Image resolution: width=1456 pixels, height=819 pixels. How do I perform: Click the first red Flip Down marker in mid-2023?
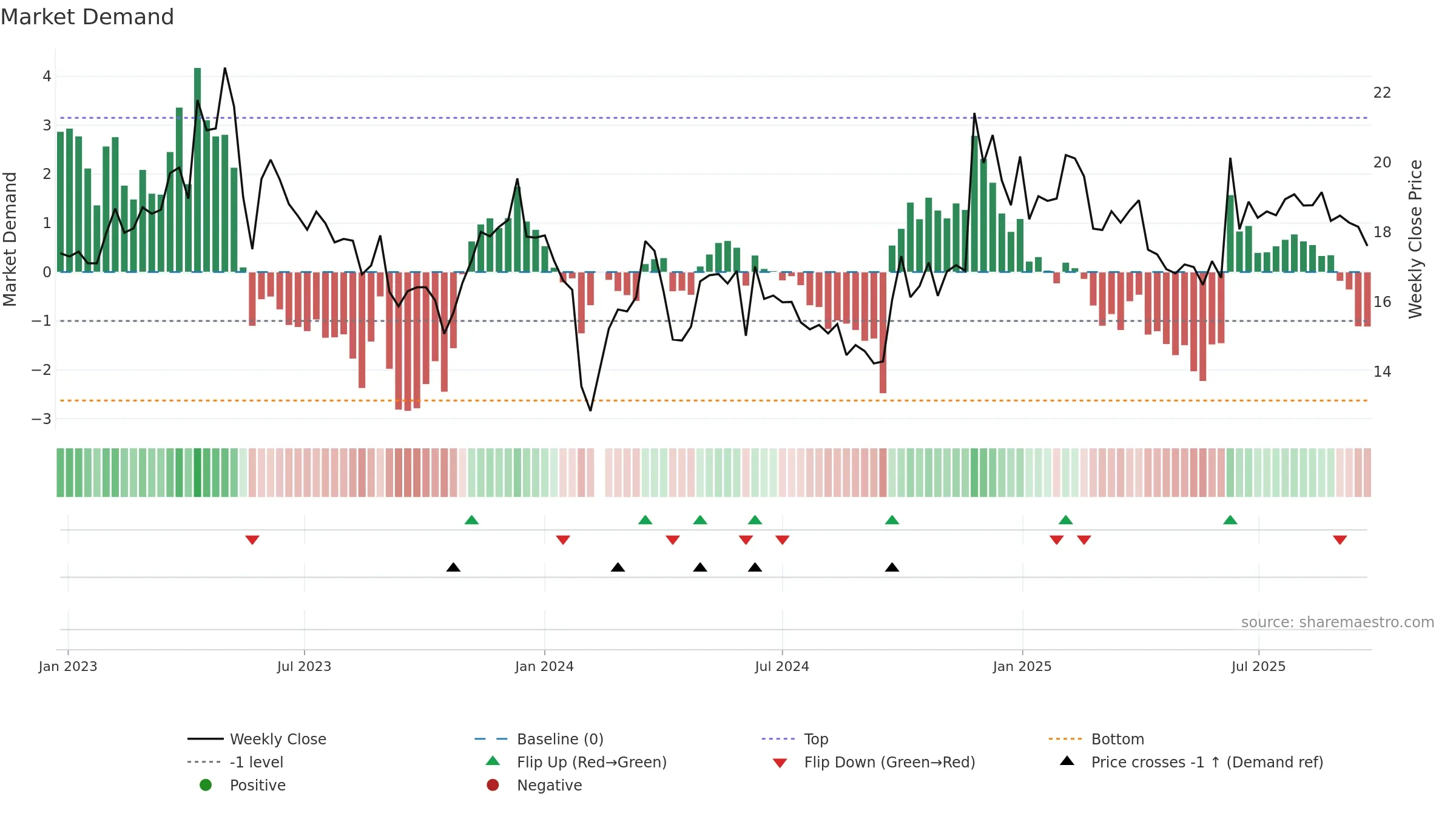pyautogui.click(x=252, y=540)
